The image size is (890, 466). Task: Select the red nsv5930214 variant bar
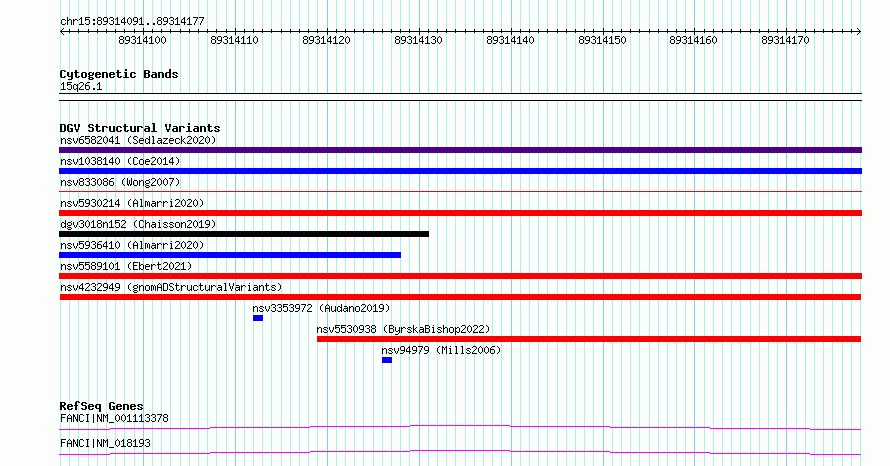(x=460, y=213)
